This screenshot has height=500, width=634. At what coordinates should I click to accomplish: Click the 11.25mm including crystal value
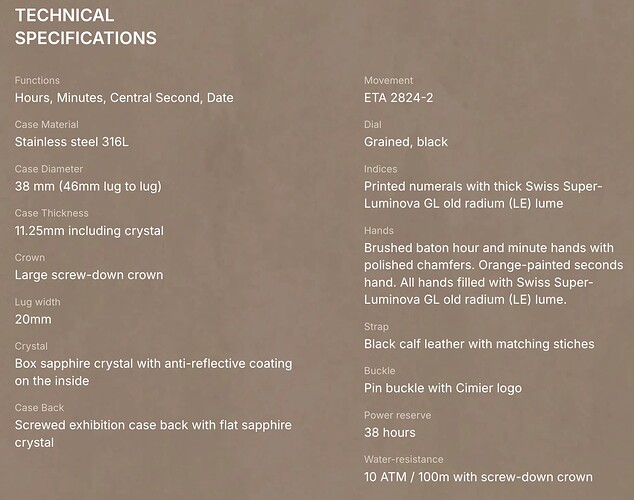(89, 231)
